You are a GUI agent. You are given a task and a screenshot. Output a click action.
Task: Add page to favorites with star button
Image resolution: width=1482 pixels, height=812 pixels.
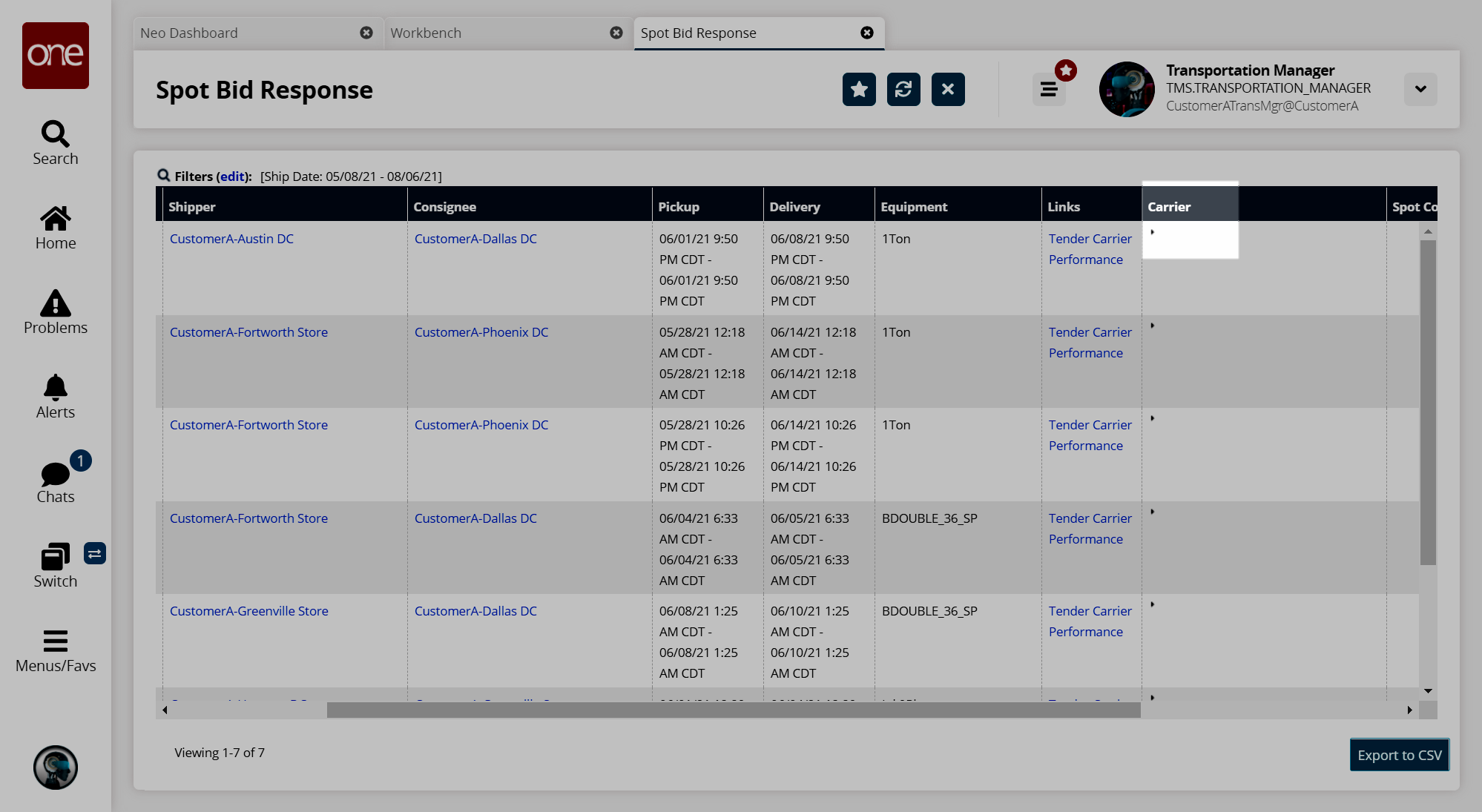(859, 90)
